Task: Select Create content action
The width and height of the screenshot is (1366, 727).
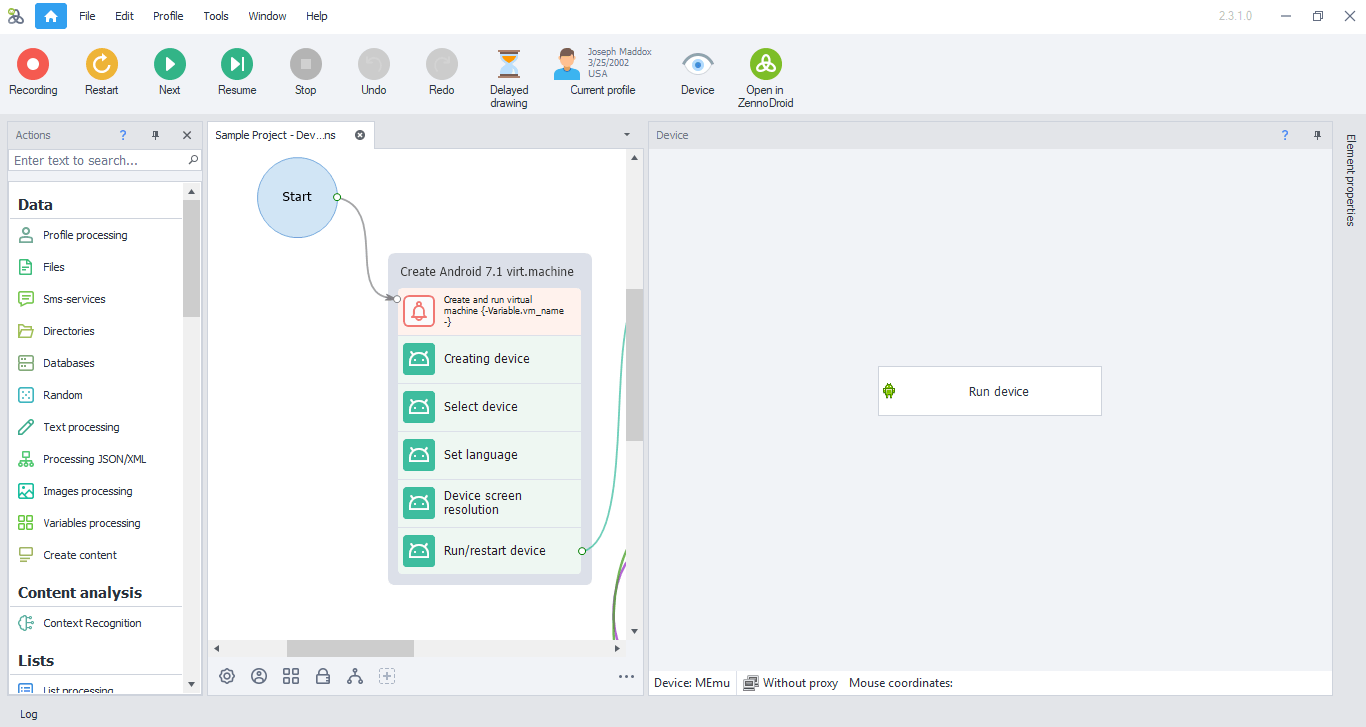Action: (80, 555)
